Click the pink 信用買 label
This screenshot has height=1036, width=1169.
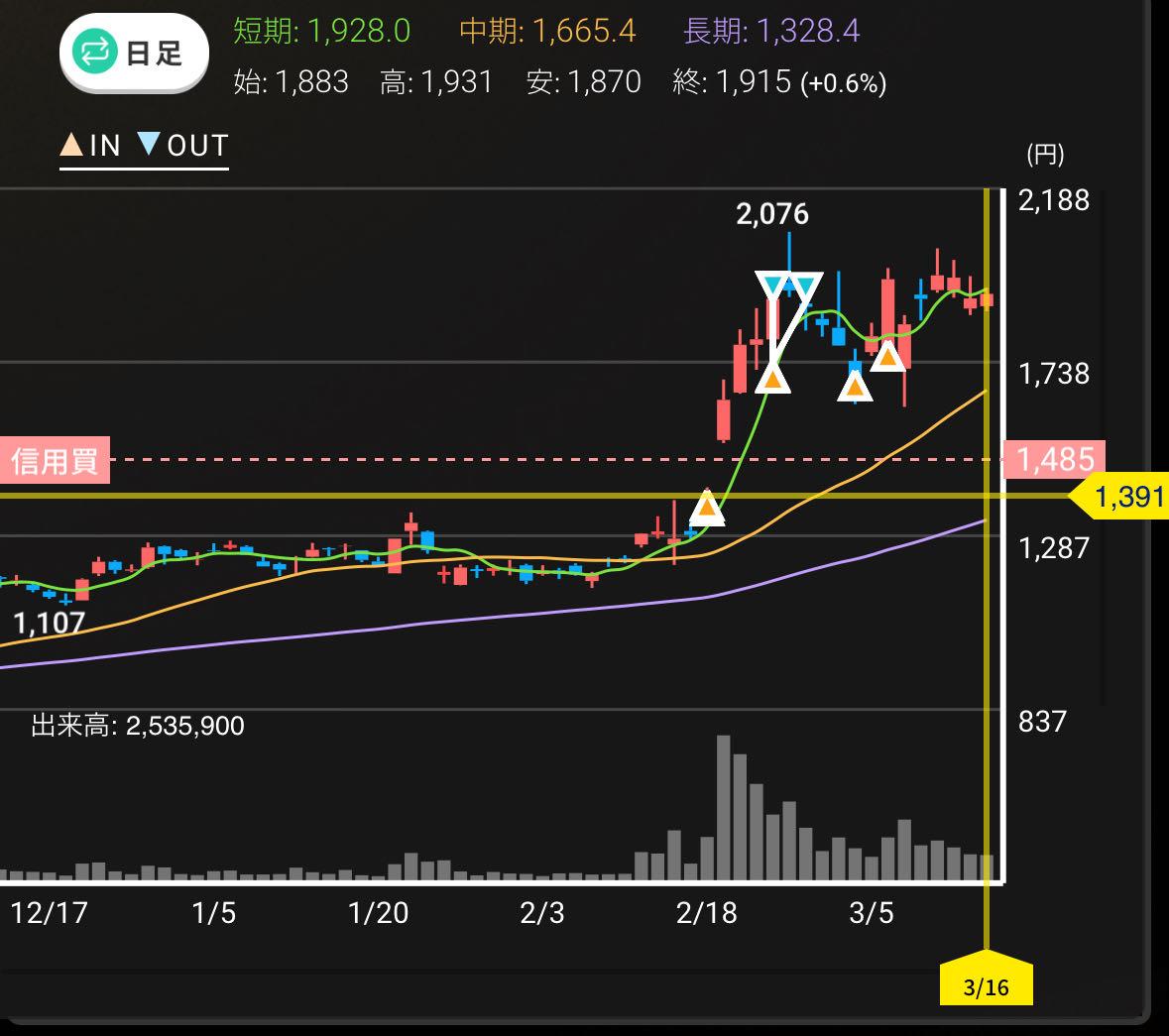coord(55,460)
